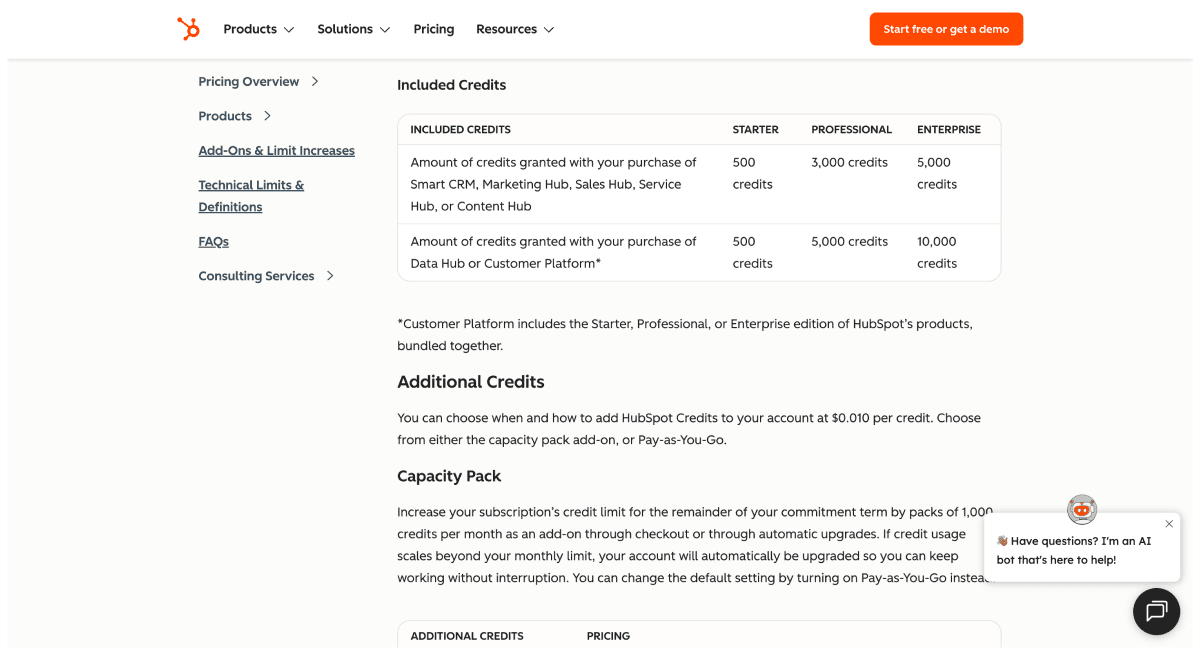1200x650 pixels.
Task: Click the AI chatbot avatar icon
Action: [x=1082, y=509]
